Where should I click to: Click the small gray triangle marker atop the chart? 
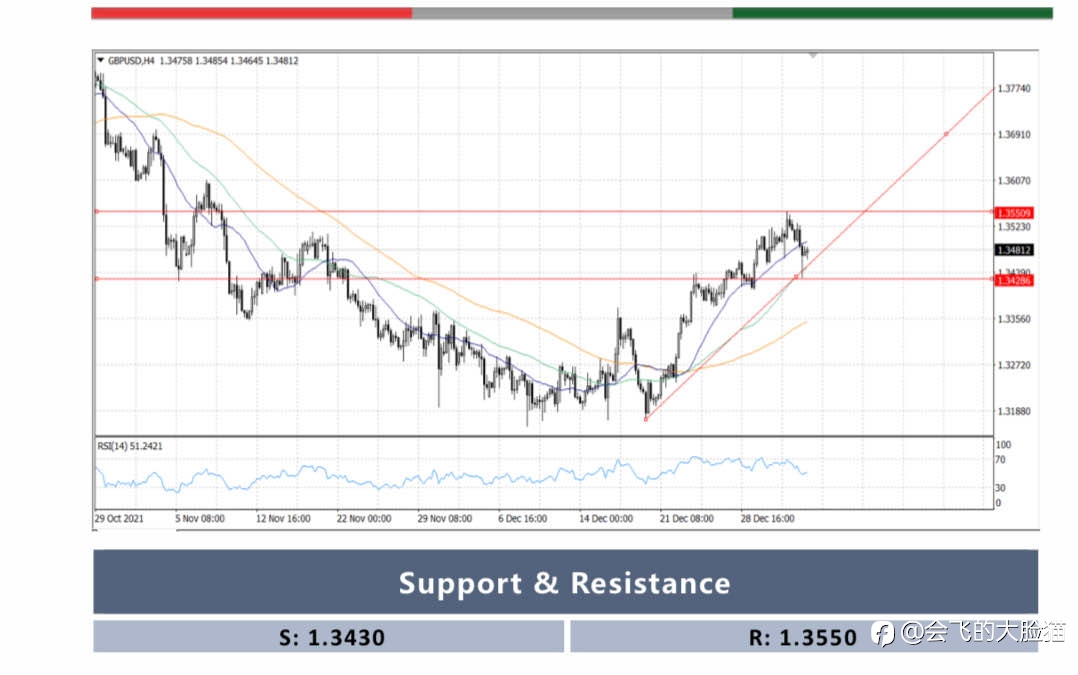pos(813,55)
